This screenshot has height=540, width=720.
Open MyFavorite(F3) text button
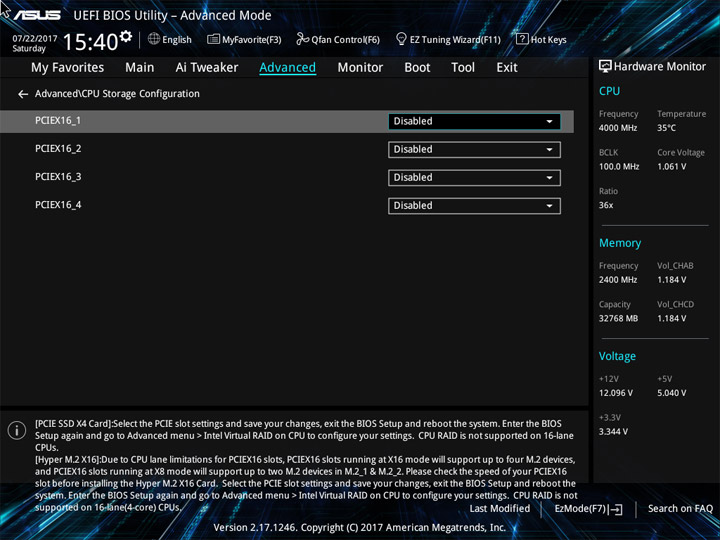click(252, 39)
